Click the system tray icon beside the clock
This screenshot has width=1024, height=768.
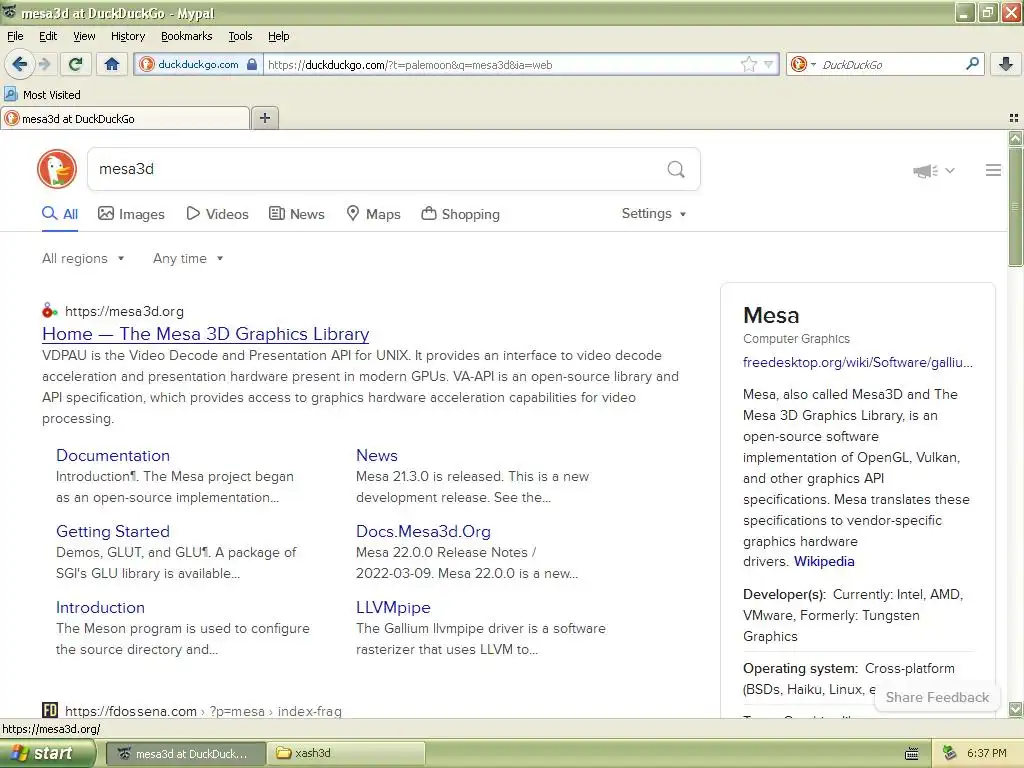[950, 754]
